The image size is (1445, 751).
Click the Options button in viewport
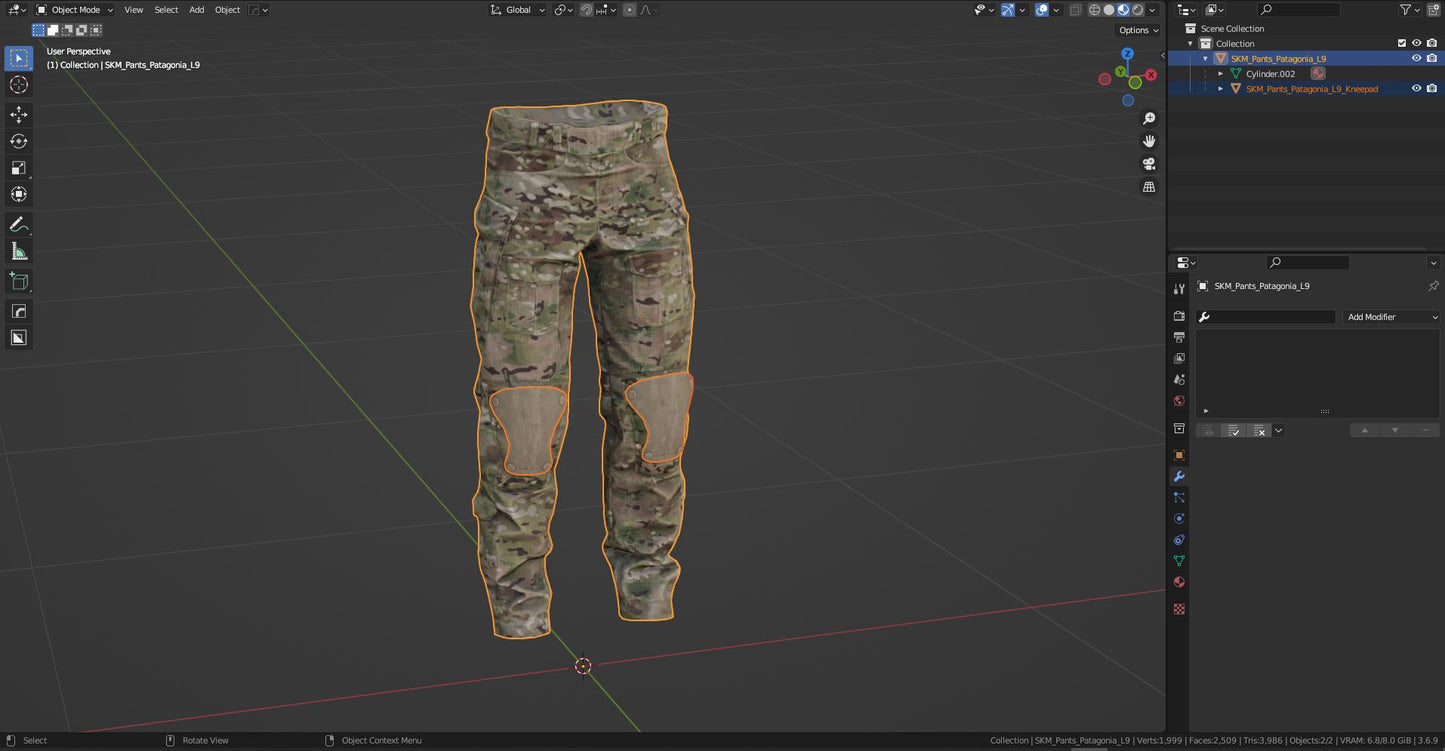[x=1137, y=30]
